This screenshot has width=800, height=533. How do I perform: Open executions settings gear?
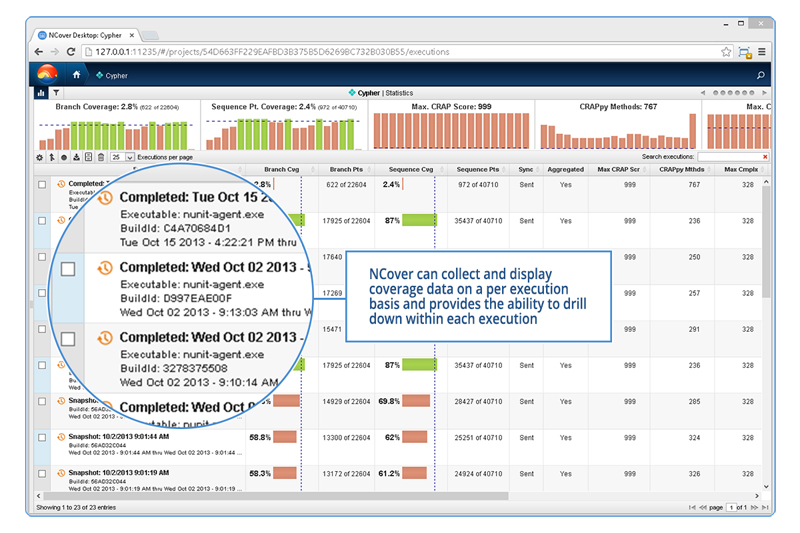39,157
